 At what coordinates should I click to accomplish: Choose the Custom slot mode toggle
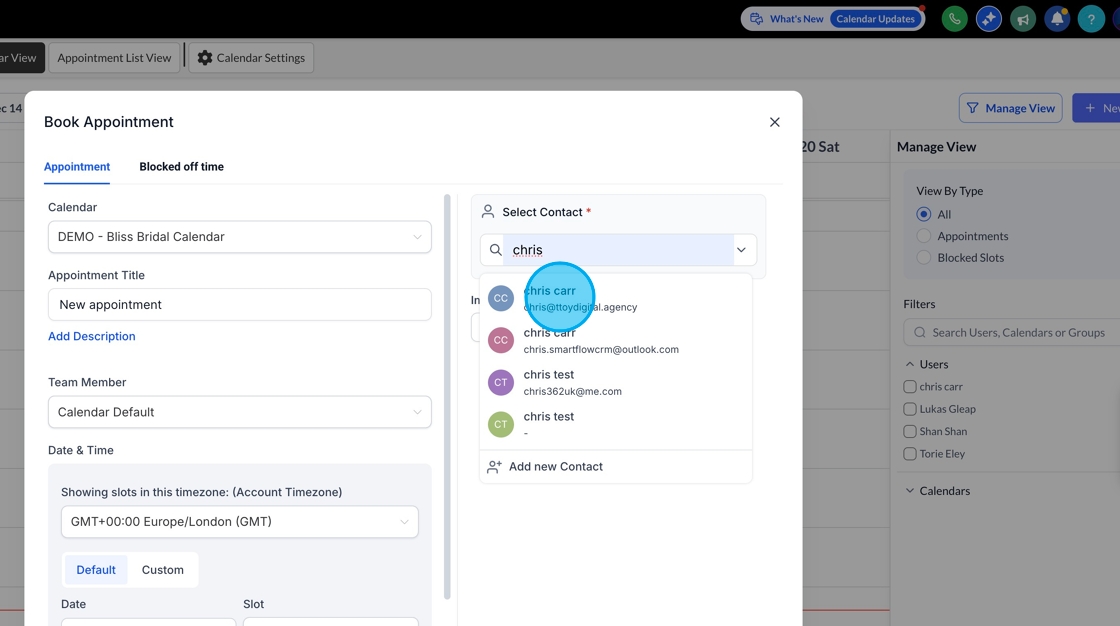tap(162, 570)
